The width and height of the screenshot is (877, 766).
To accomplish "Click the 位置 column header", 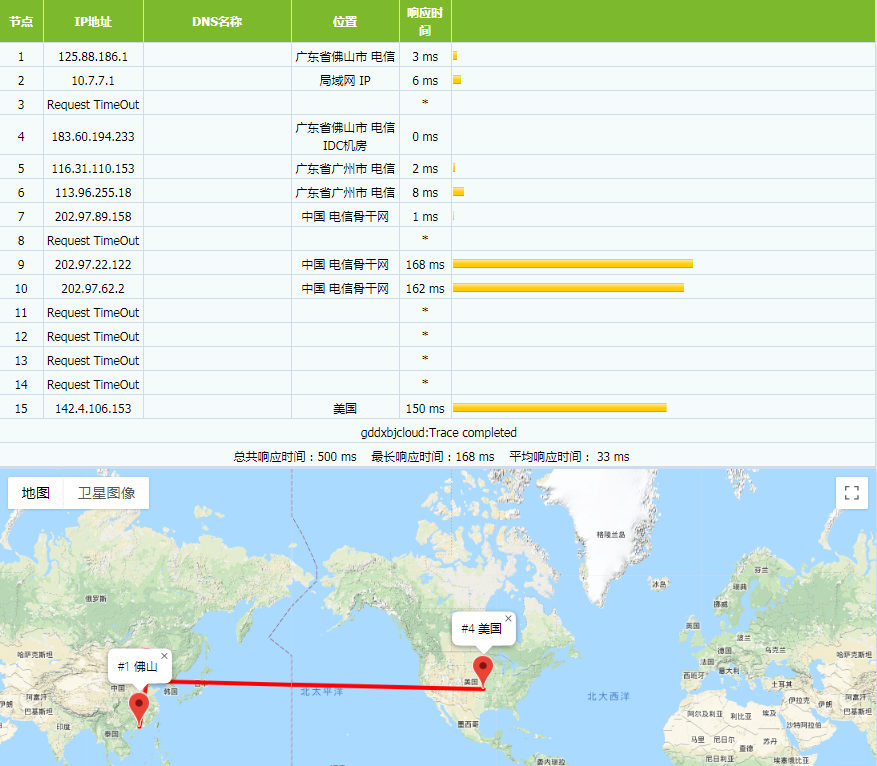I will tap(345, 22).
